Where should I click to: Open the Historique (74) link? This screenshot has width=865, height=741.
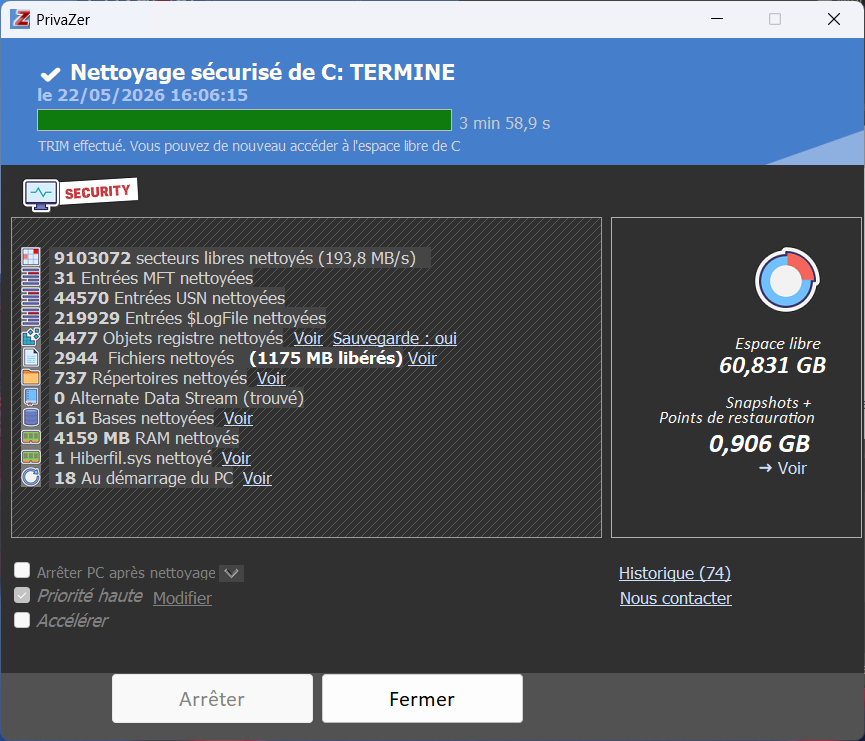pos(675,573)
